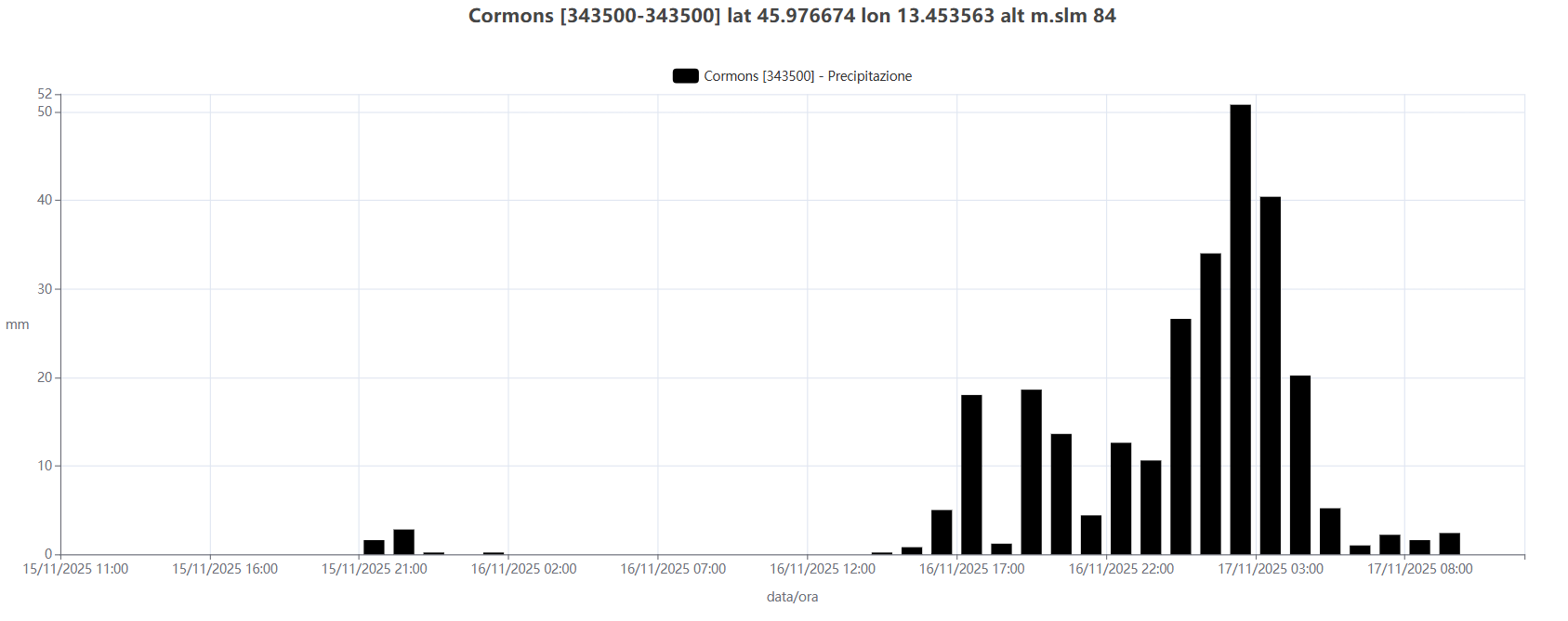Click the bar reaching roughly 26.5 mm
This screenshot has height=621, width=1568.
(x=1180, y=437)
